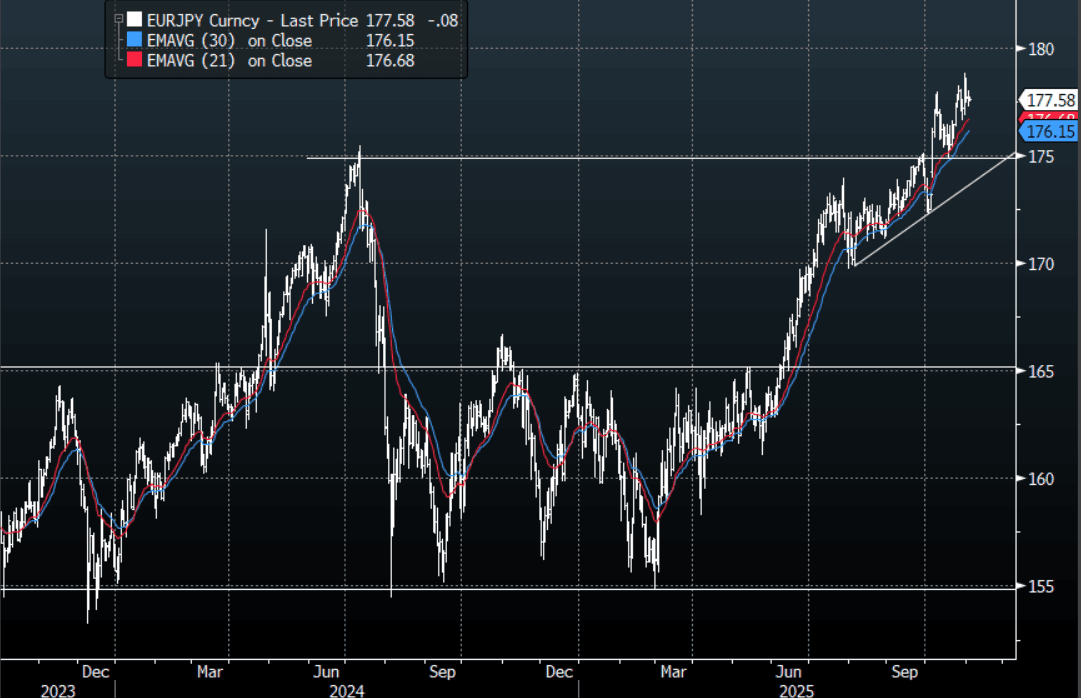
Task: Click the 180 label on the price axis
Action: [1039, 49]
